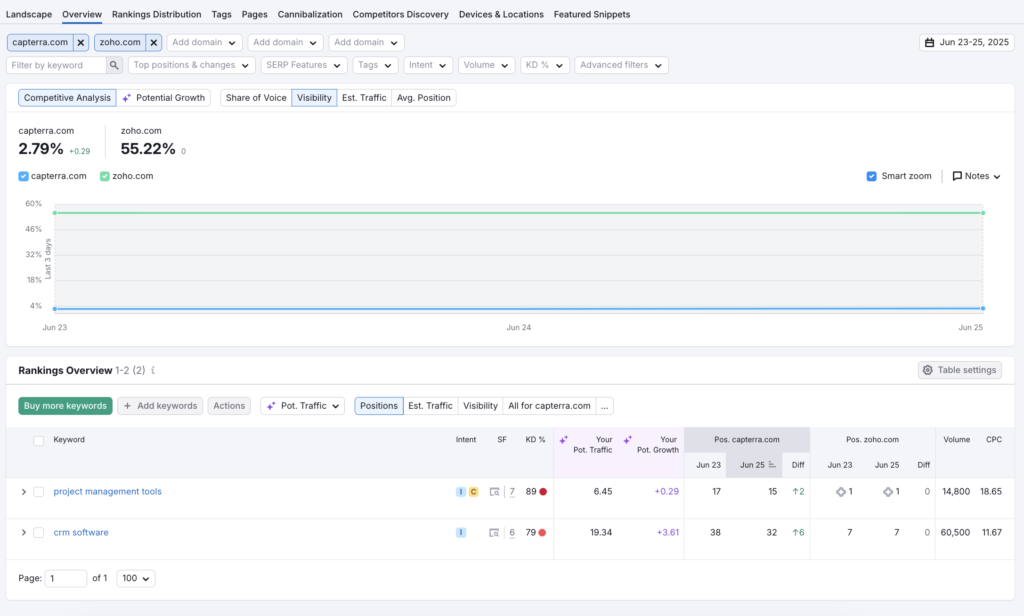Click the Notes speech bubble icon

[957, 176]
